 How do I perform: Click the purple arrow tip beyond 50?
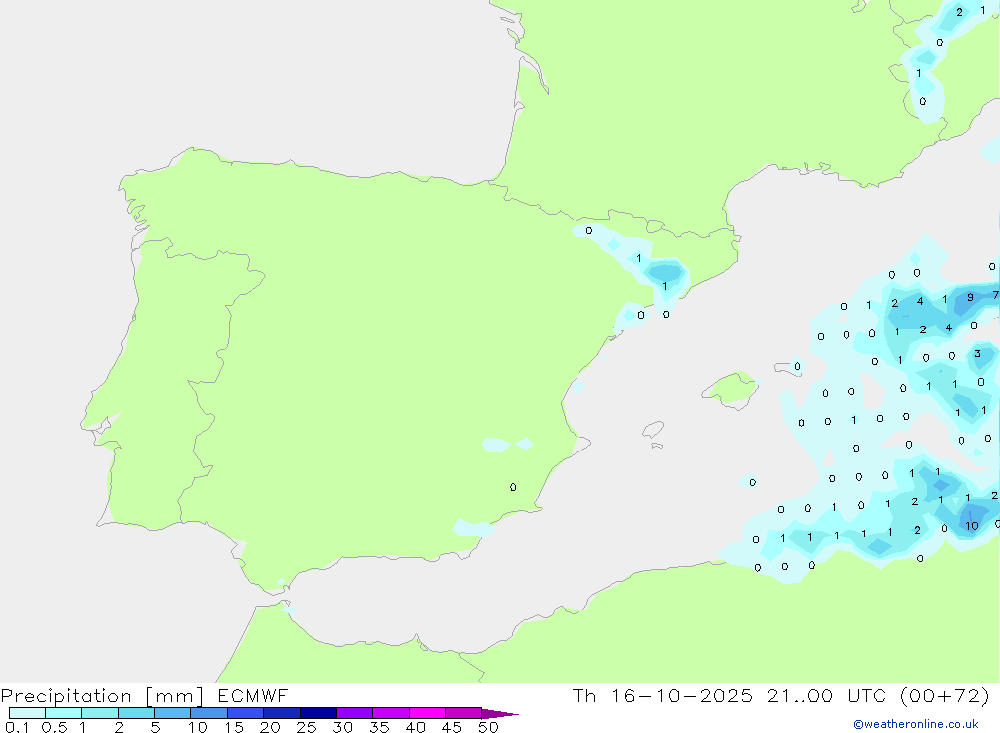tap(499, 714)
